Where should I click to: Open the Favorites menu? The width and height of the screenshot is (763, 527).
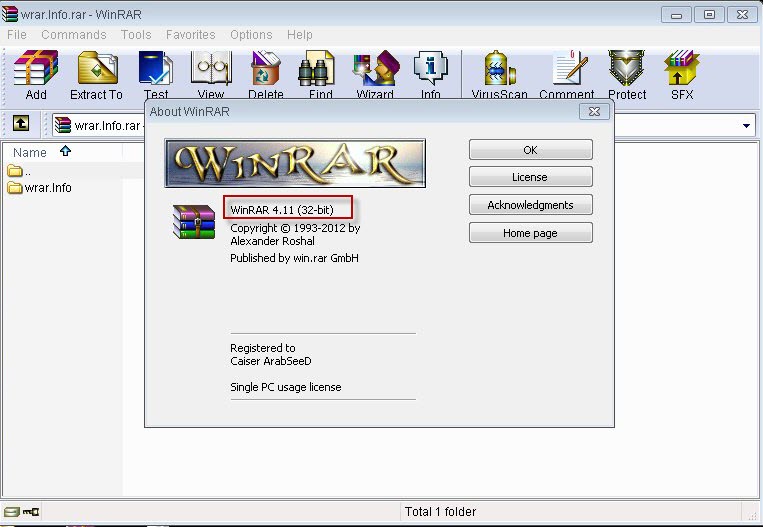pyautogui.click(x=190, y=35)
